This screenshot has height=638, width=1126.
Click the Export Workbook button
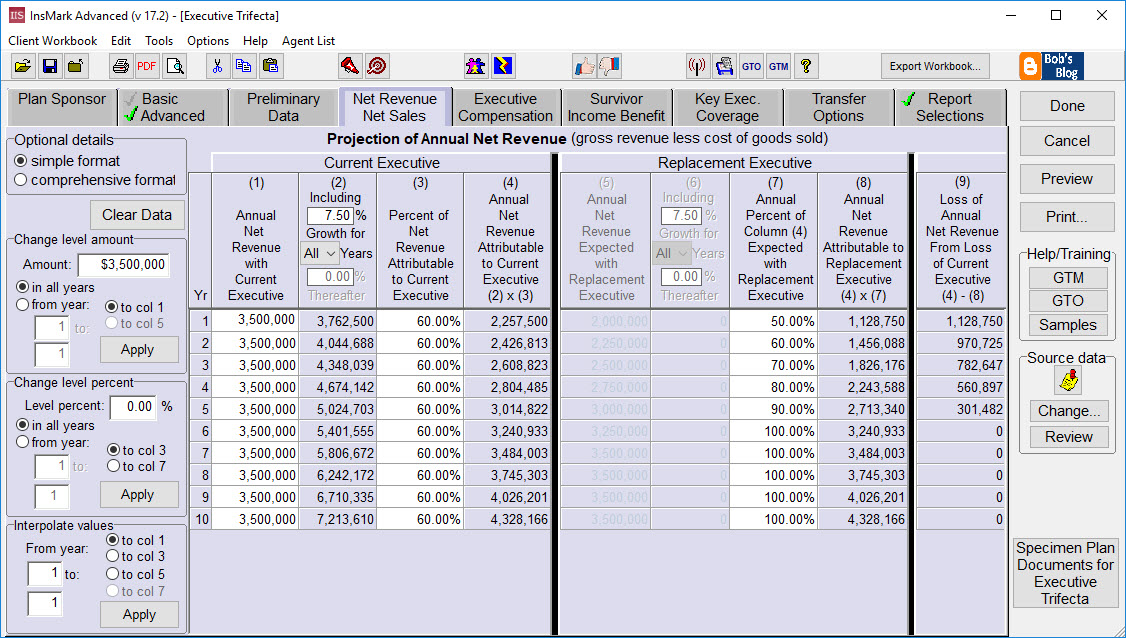pyautogui.click(x=934, y=66)
